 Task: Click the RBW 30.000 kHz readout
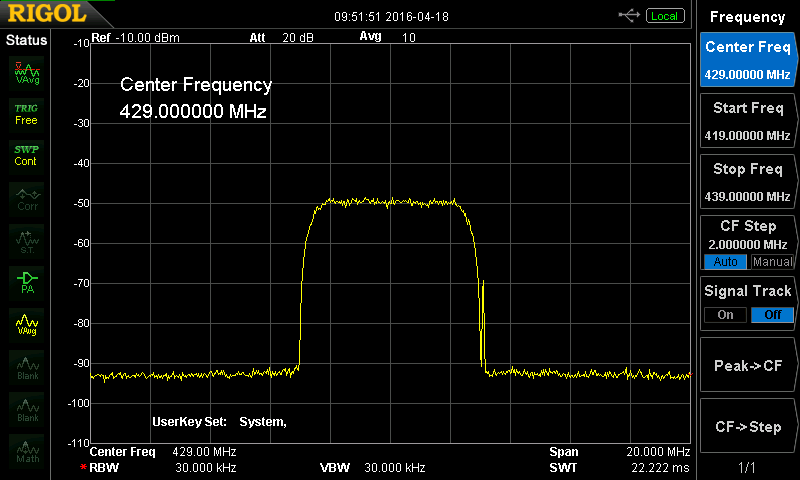click(163, 467)
